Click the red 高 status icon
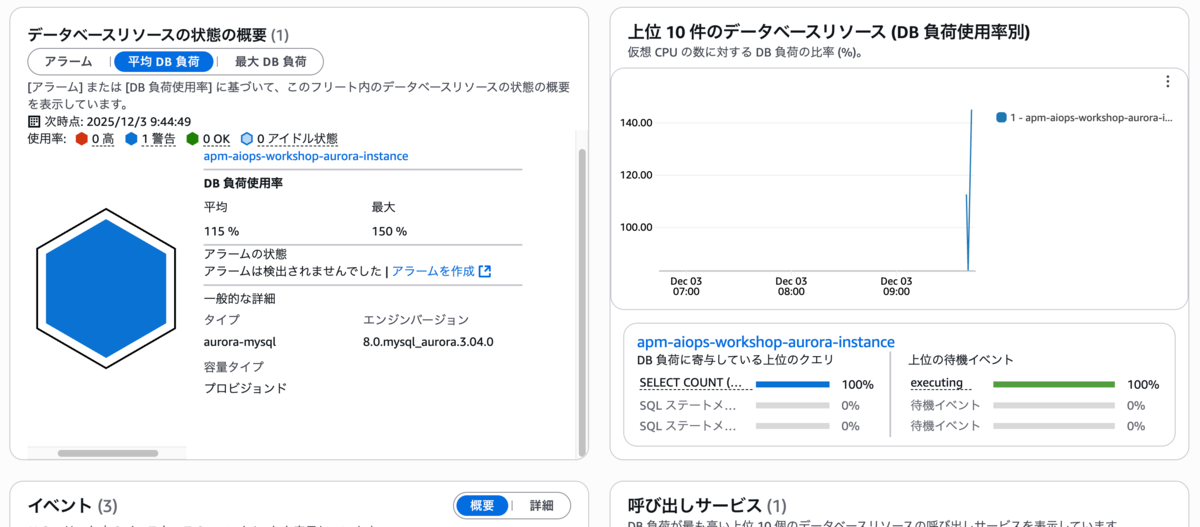Screen dimensions: 1200x527 (x=83, y=139)
